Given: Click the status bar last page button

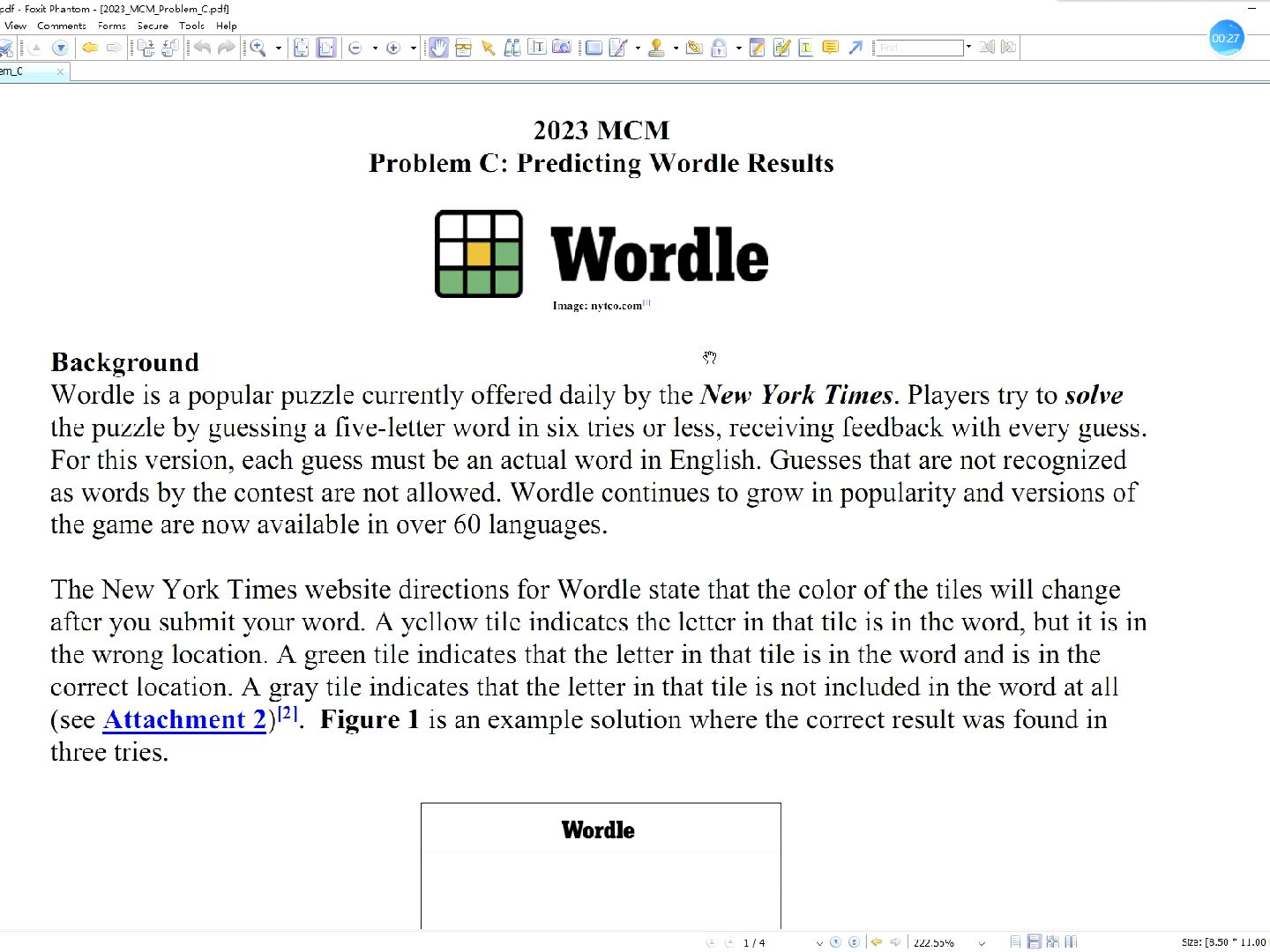Looking at the screenshot, I should click(x=854, y=942).
